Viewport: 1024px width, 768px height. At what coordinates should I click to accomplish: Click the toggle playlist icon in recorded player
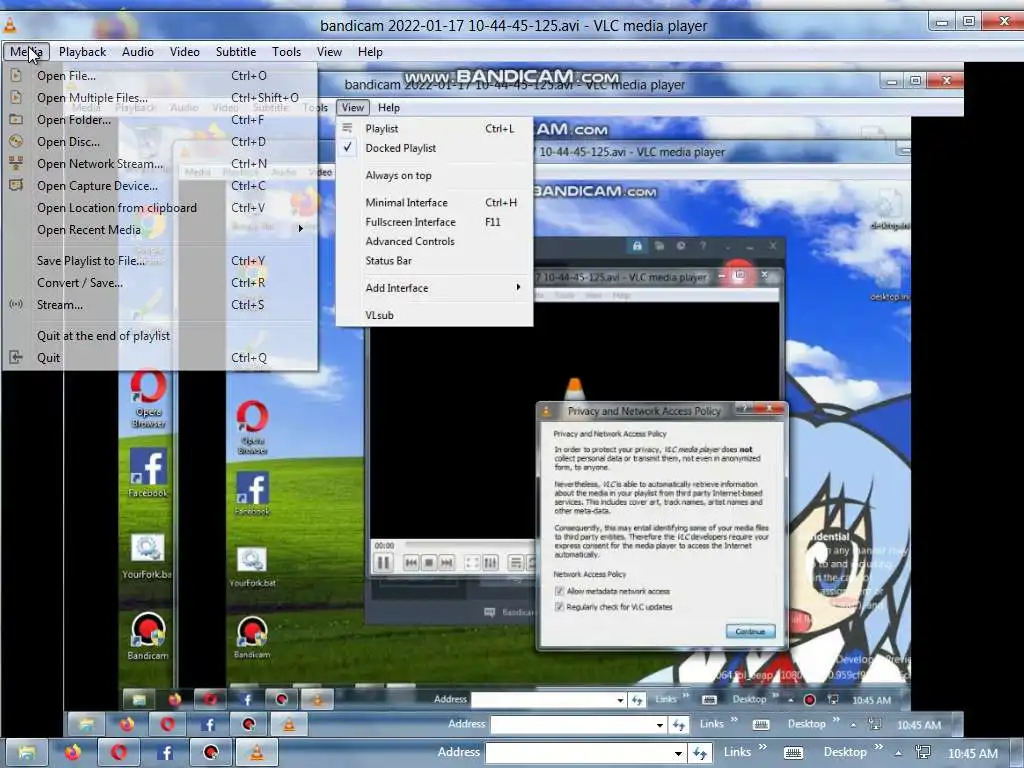point(516,562)
